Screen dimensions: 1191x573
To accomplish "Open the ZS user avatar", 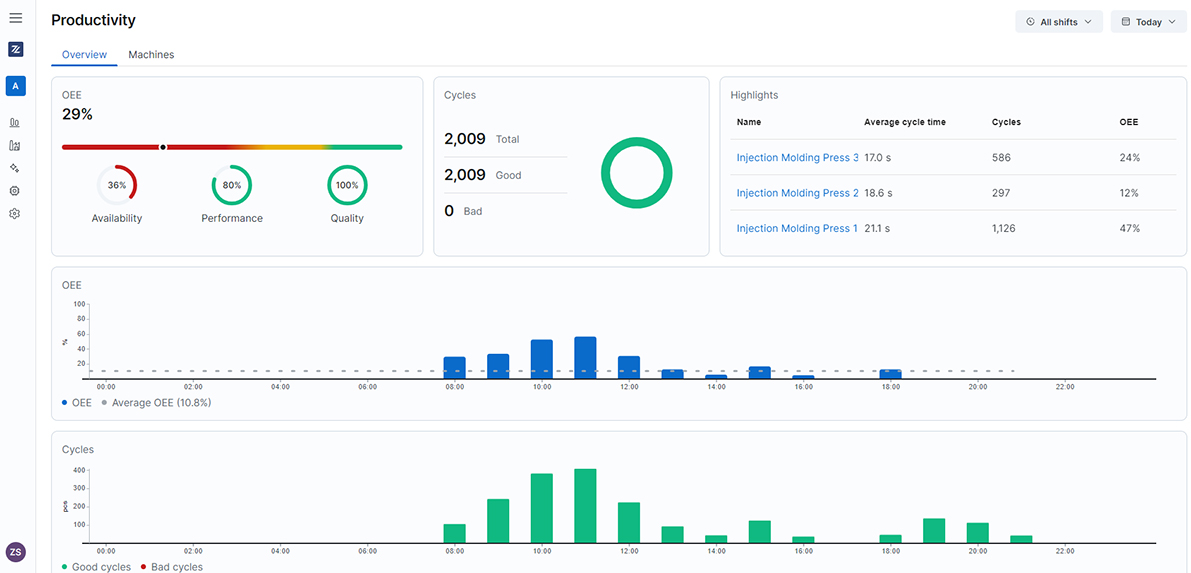I will tap(15, 552).
